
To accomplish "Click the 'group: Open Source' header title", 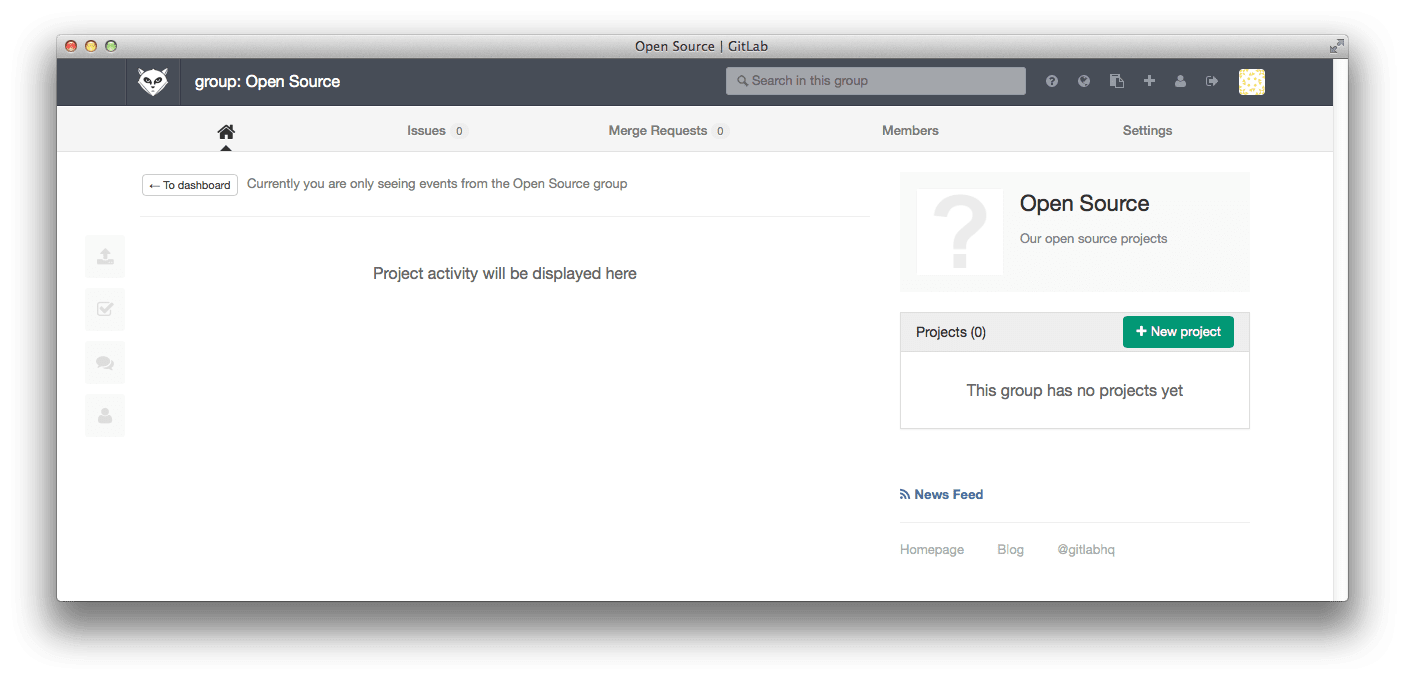I will pyautogui.click(x=267, y=82).
